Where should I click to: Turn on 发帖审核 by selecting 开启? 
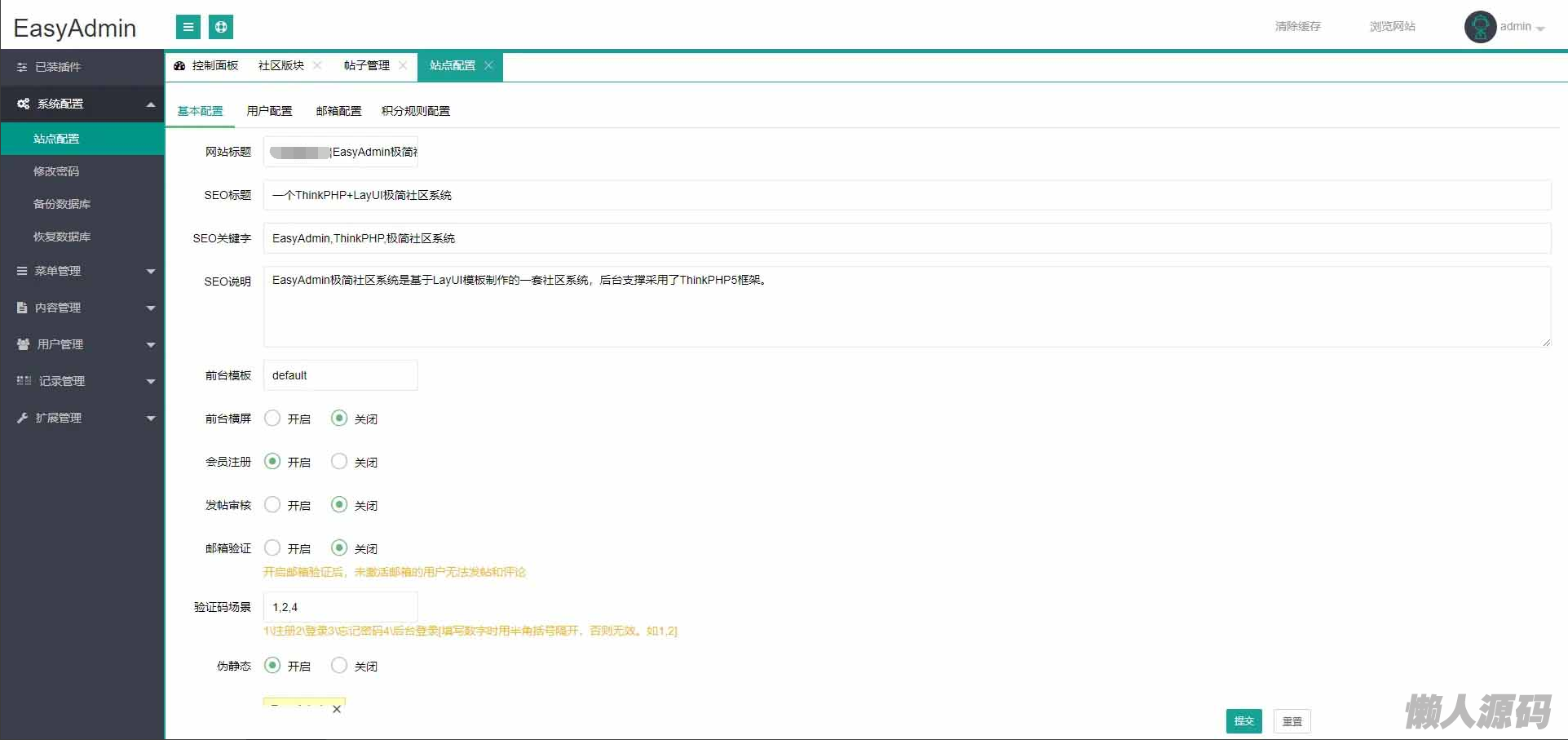pos(272,505)
